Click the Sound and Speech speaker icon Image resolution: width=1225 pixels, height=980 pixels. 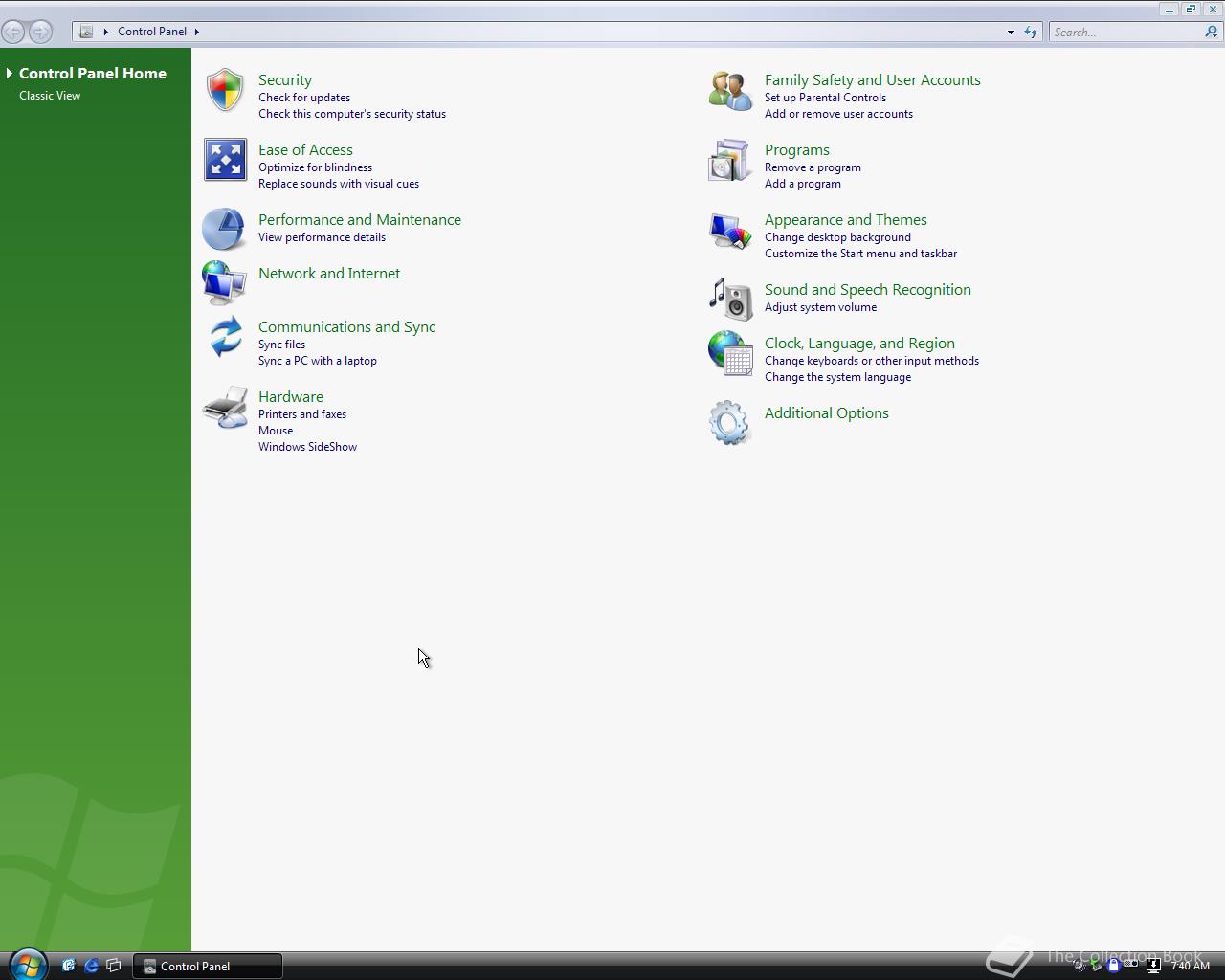pyautogui.click(x=730, y=299)
